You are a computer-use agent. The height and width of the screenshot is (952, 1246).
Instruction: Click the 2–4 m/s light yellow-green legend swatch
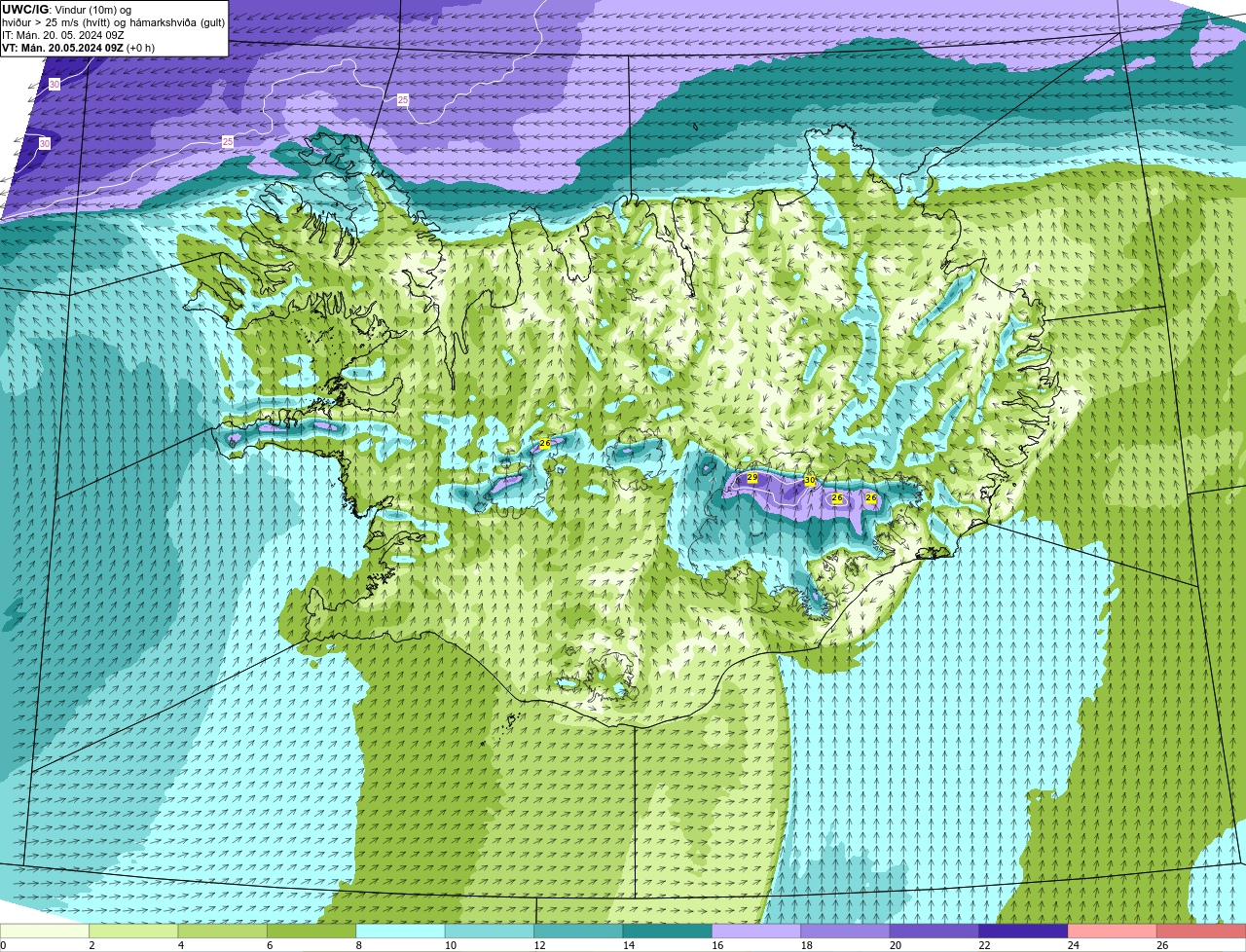tap(133, 931)
